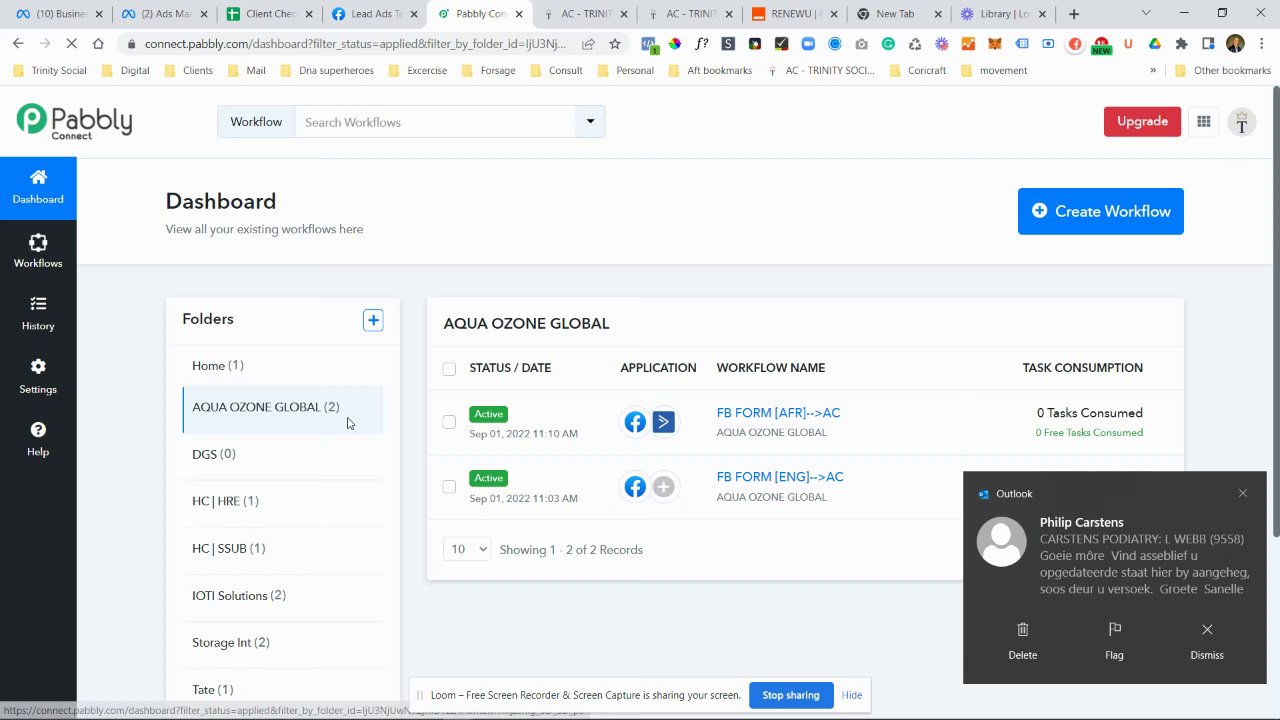This screenshot has width=1280, height=720.
Task: Open the Grammarly extension icon
Action: point(888,44)
